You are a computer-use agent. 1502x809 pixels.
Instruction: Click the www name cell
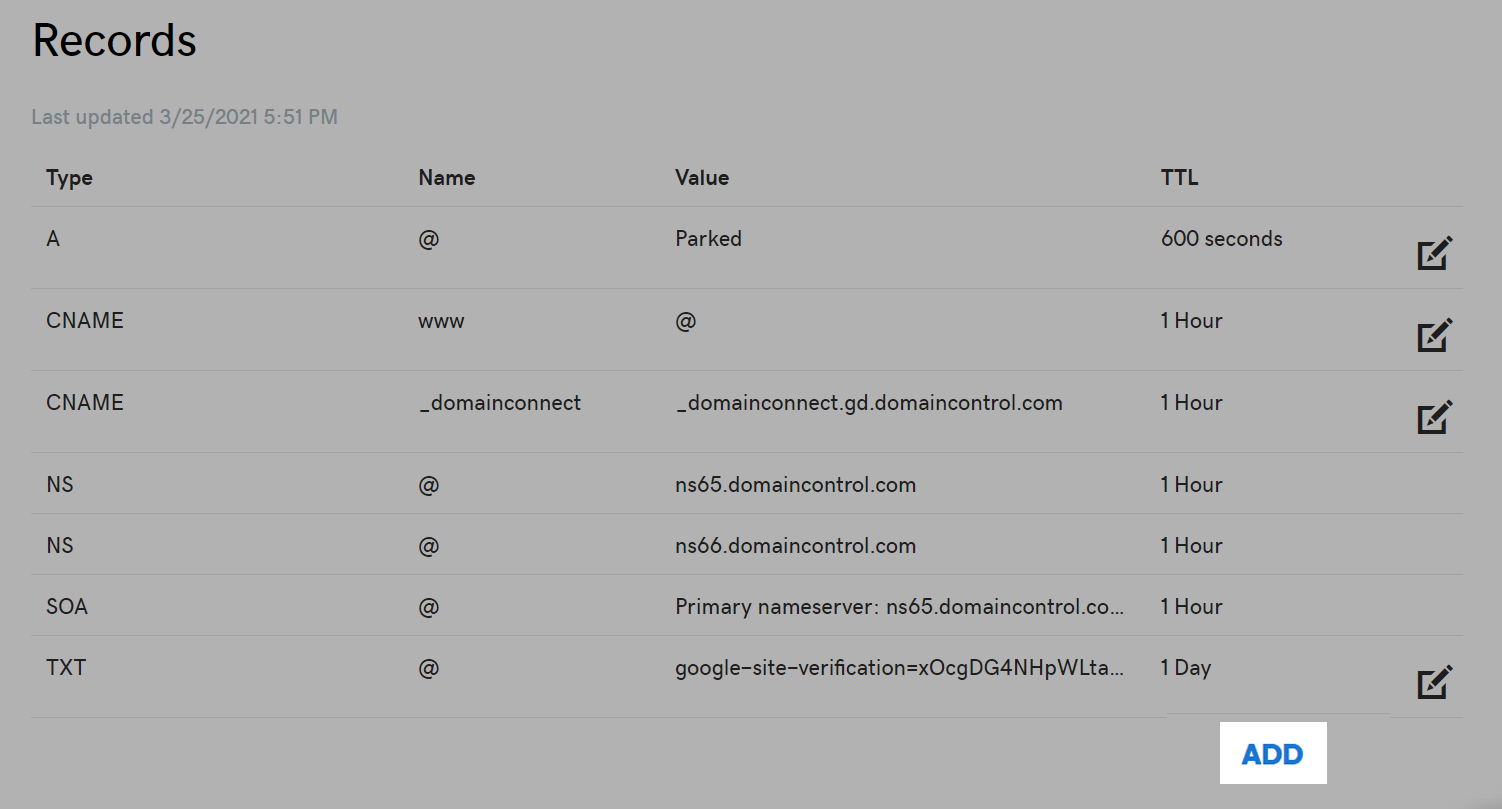click(441, 321)
